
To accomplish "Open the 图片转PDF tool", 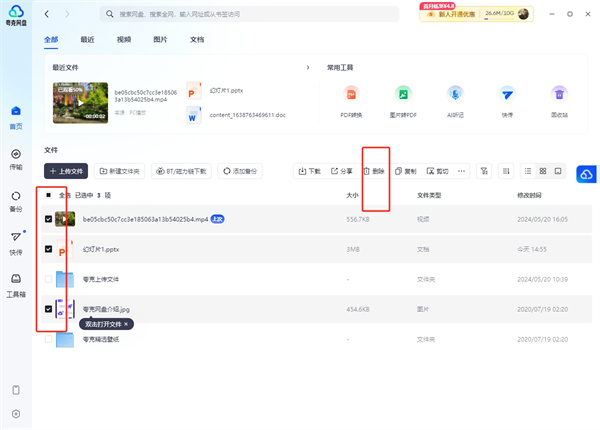I will 403,102.
